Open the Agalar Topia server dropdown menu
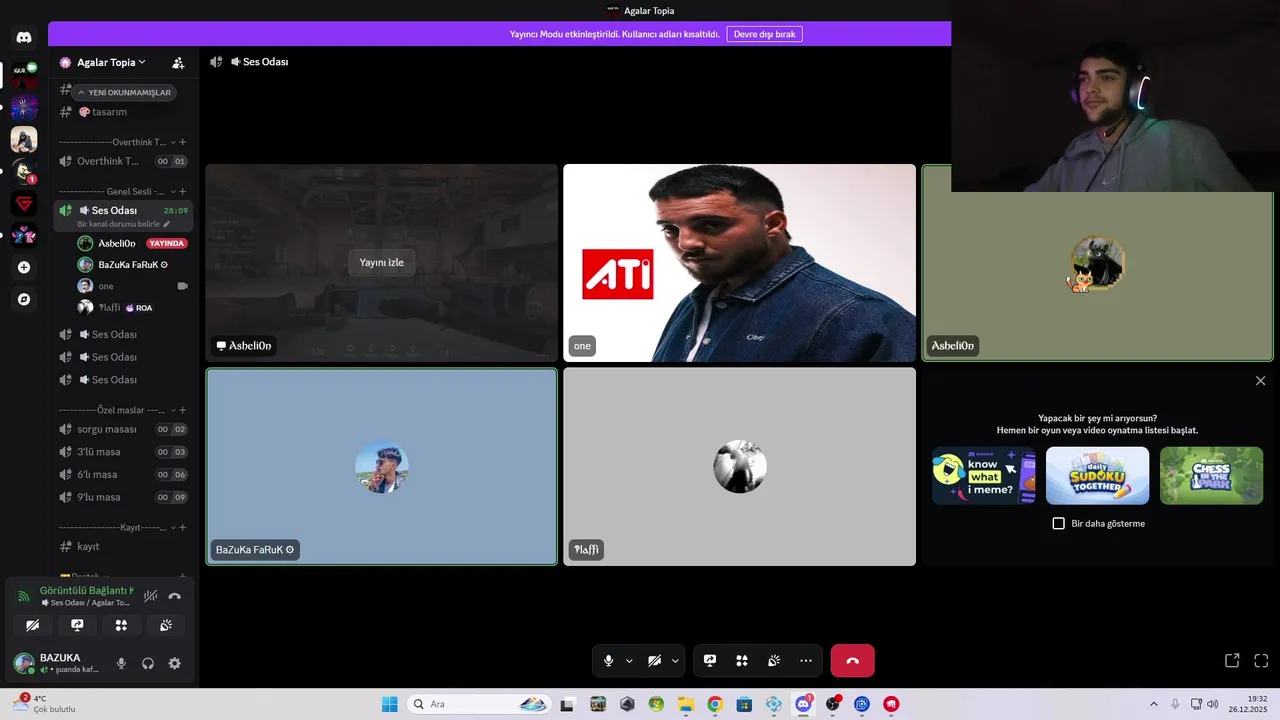The height and width of the screenshot is (720, 1280). coord(110,62)
